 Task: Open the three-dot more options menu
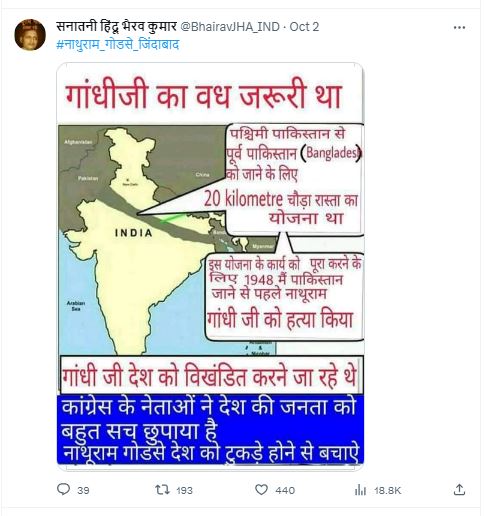click(x=459, y=28)
